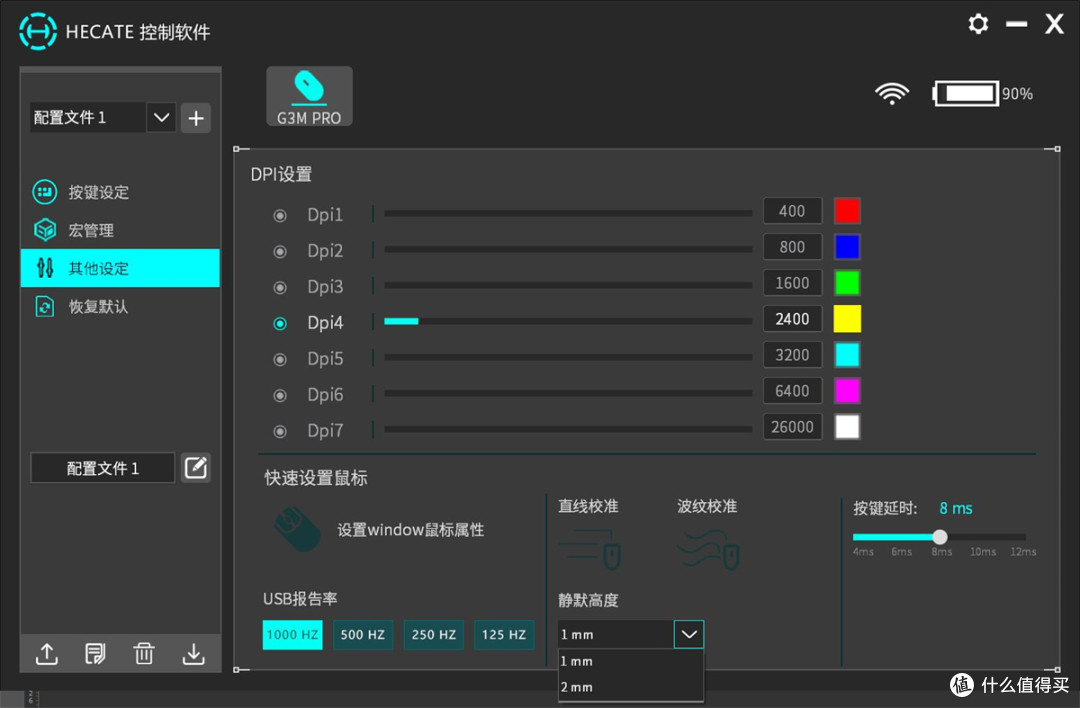Click the save profile list icon
This screenshot has height=708, width=1080.
pyautogui.click(x=95, y=654)
